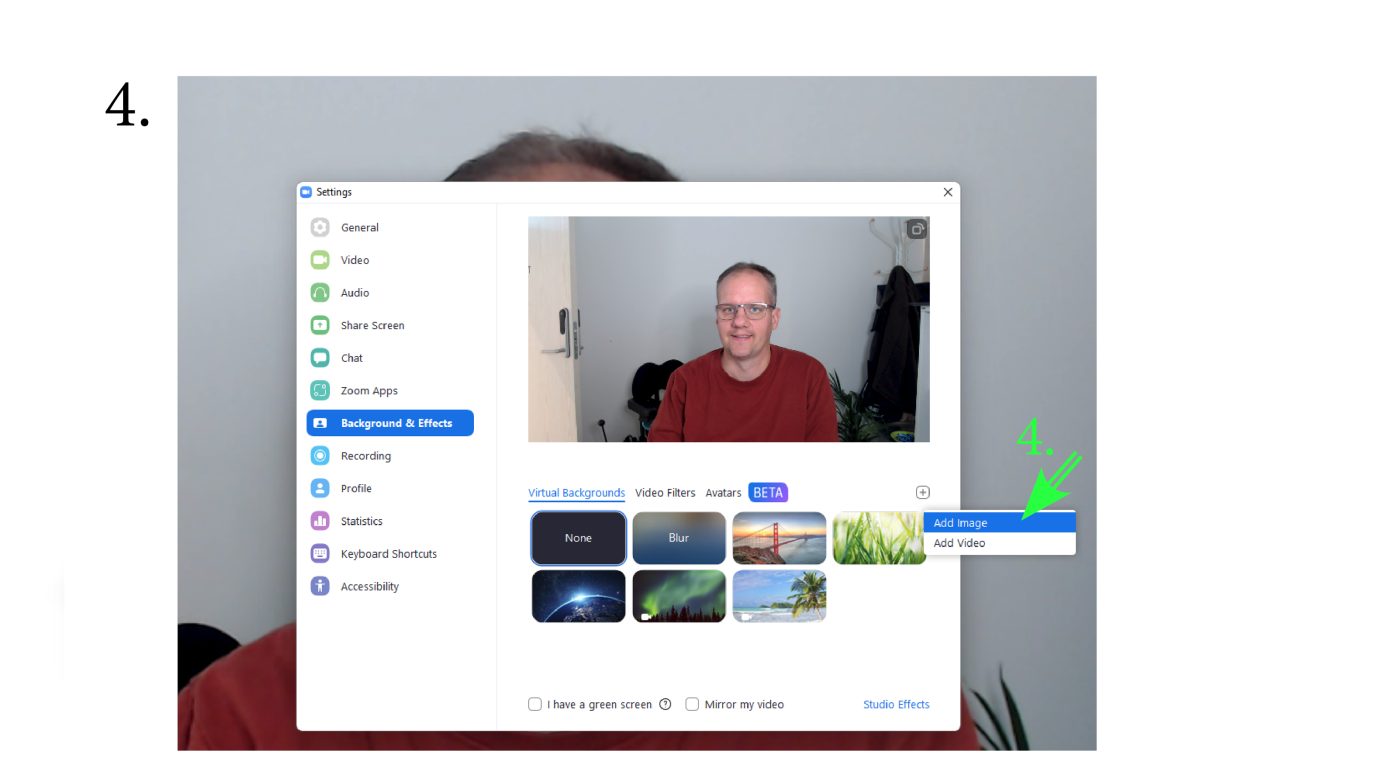Screen dimensions: 1400x763
Task: Click the camera video preview
Action: [x=729, y=329]
